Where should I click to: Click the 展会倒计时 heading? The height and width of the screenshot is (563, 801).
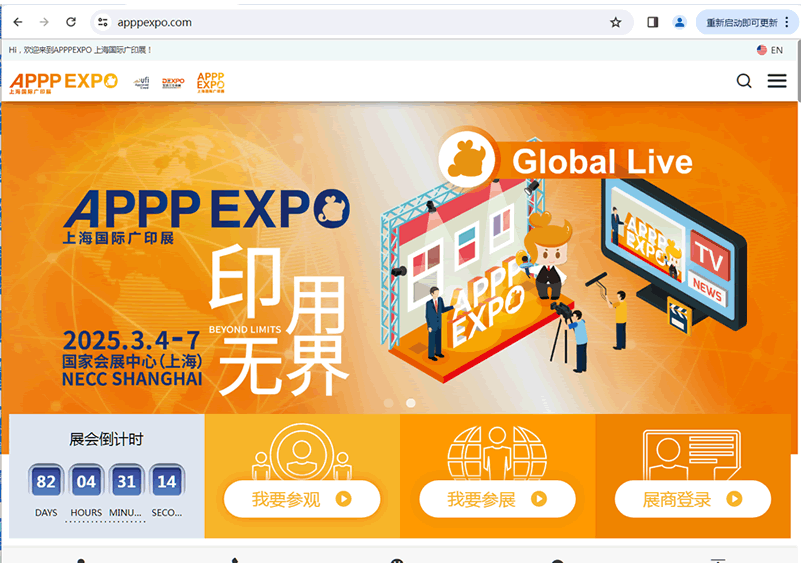click(x=106, y=439)
